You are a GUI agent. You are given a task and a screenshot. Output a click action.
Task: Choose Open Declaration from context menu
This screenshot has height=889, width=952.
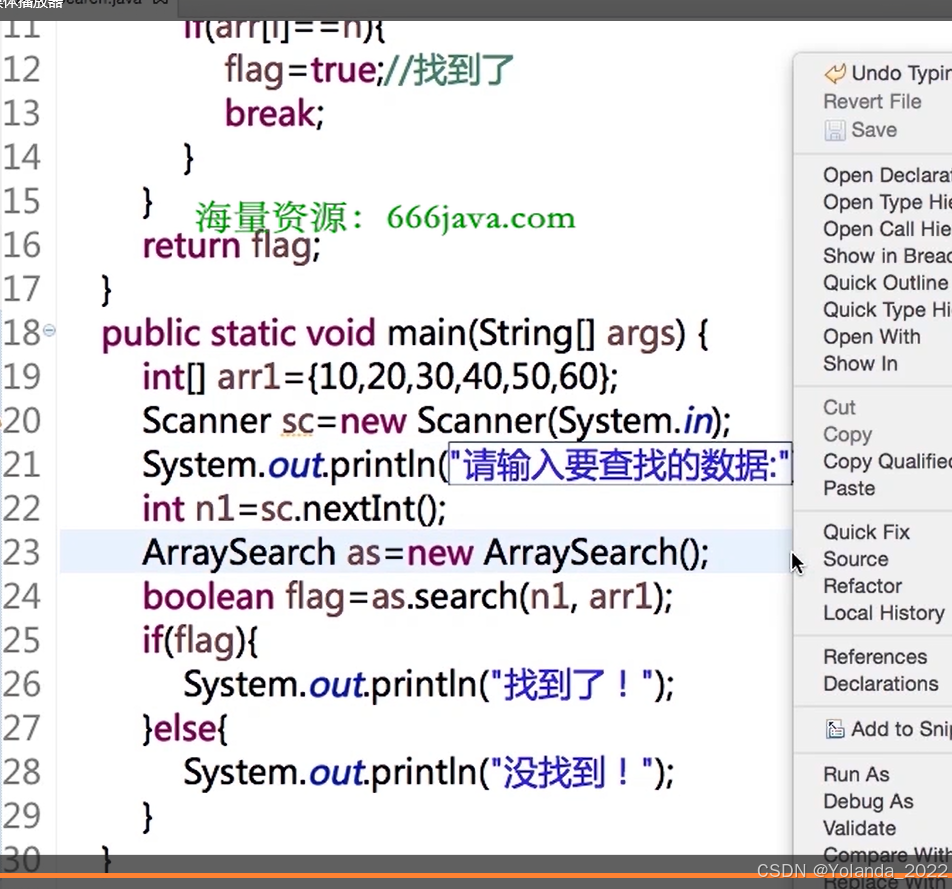887,175
